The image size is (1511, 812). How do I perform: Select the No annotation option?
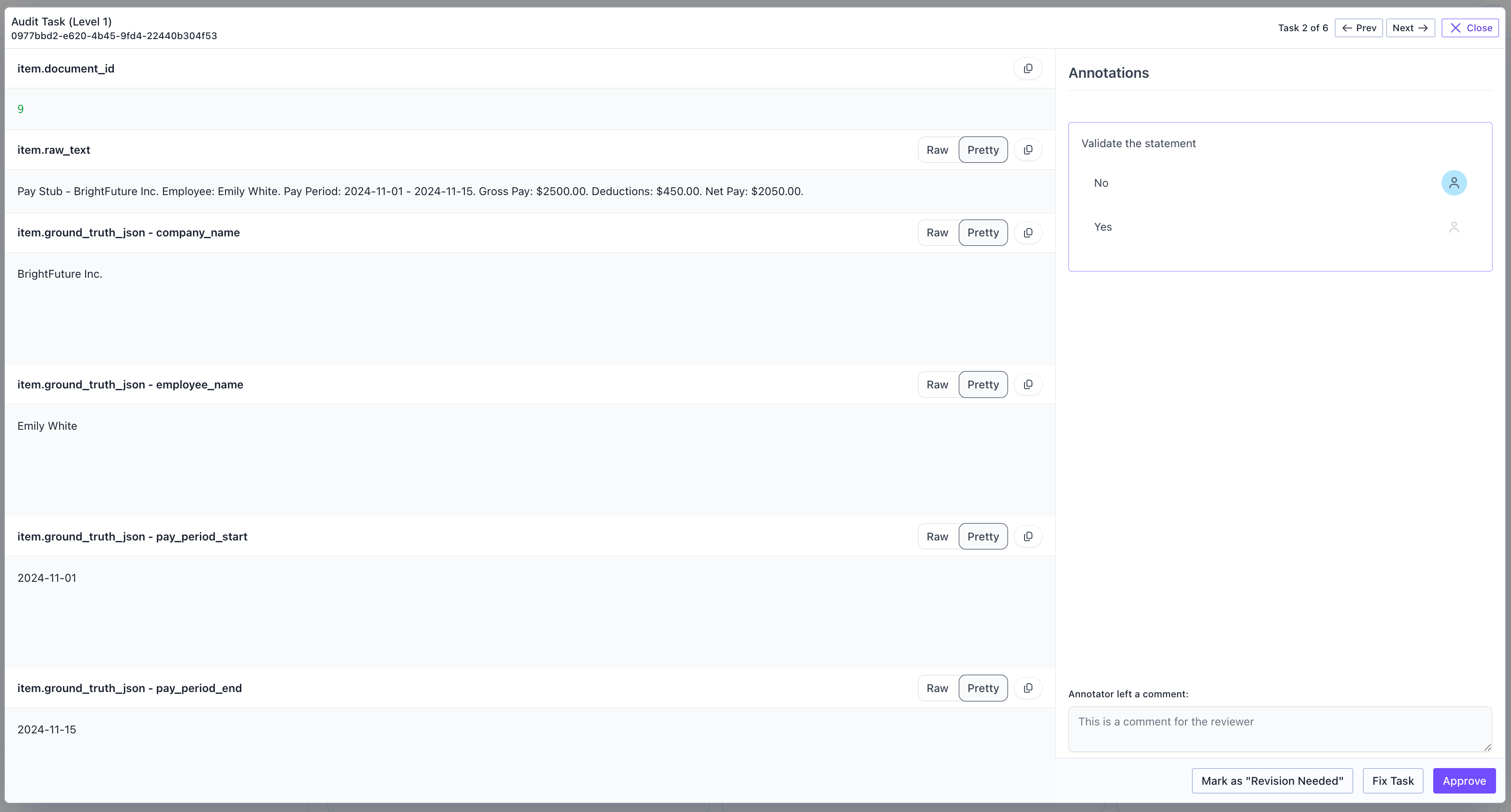tap(1101, 183)
